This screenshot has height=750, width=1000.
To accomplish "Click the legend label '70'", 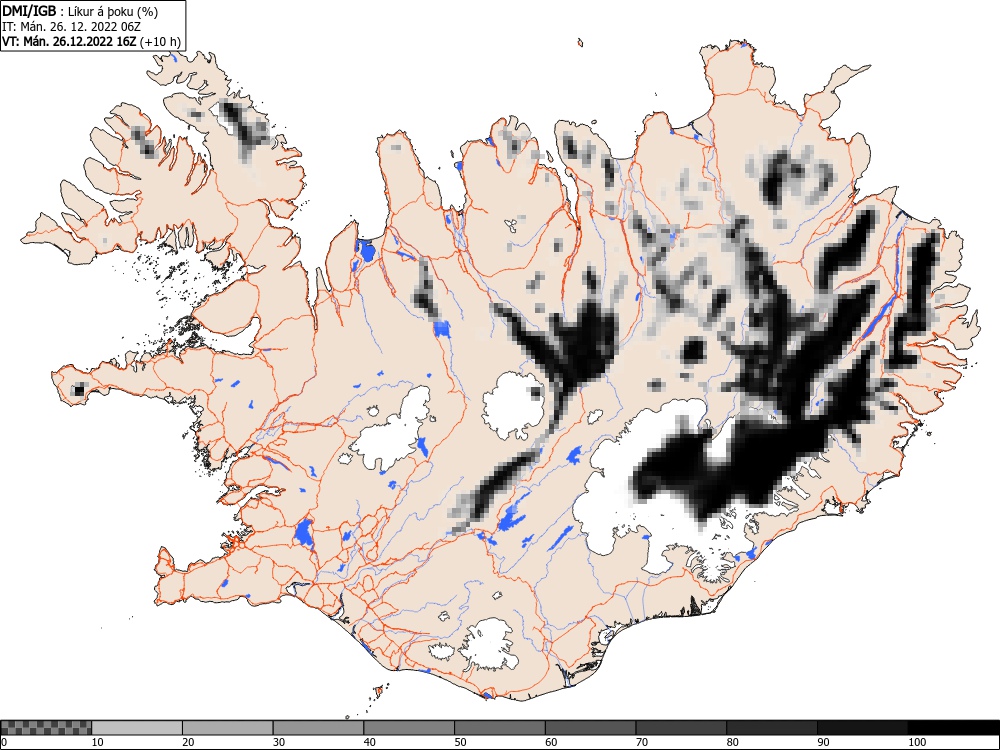I will point(641,742).
